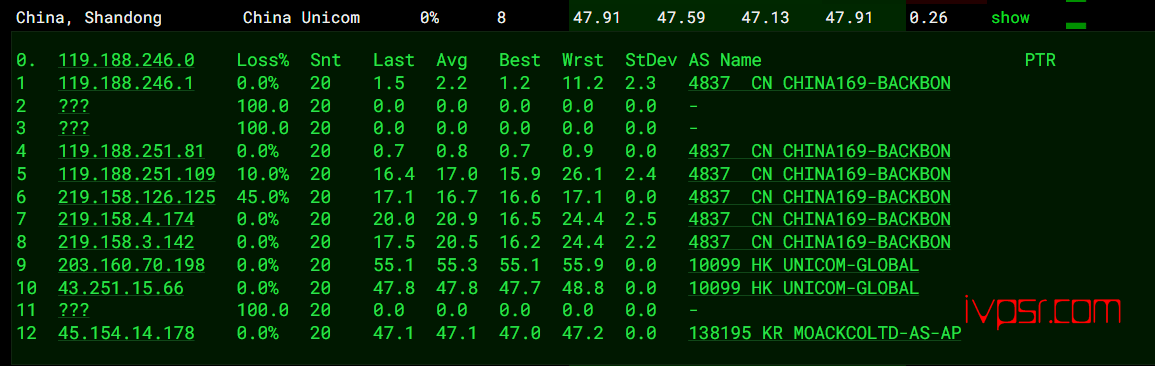The image size is (1155, 366).
Task: Click the ??? host in hop 11
Action: (x=74, y=311)
